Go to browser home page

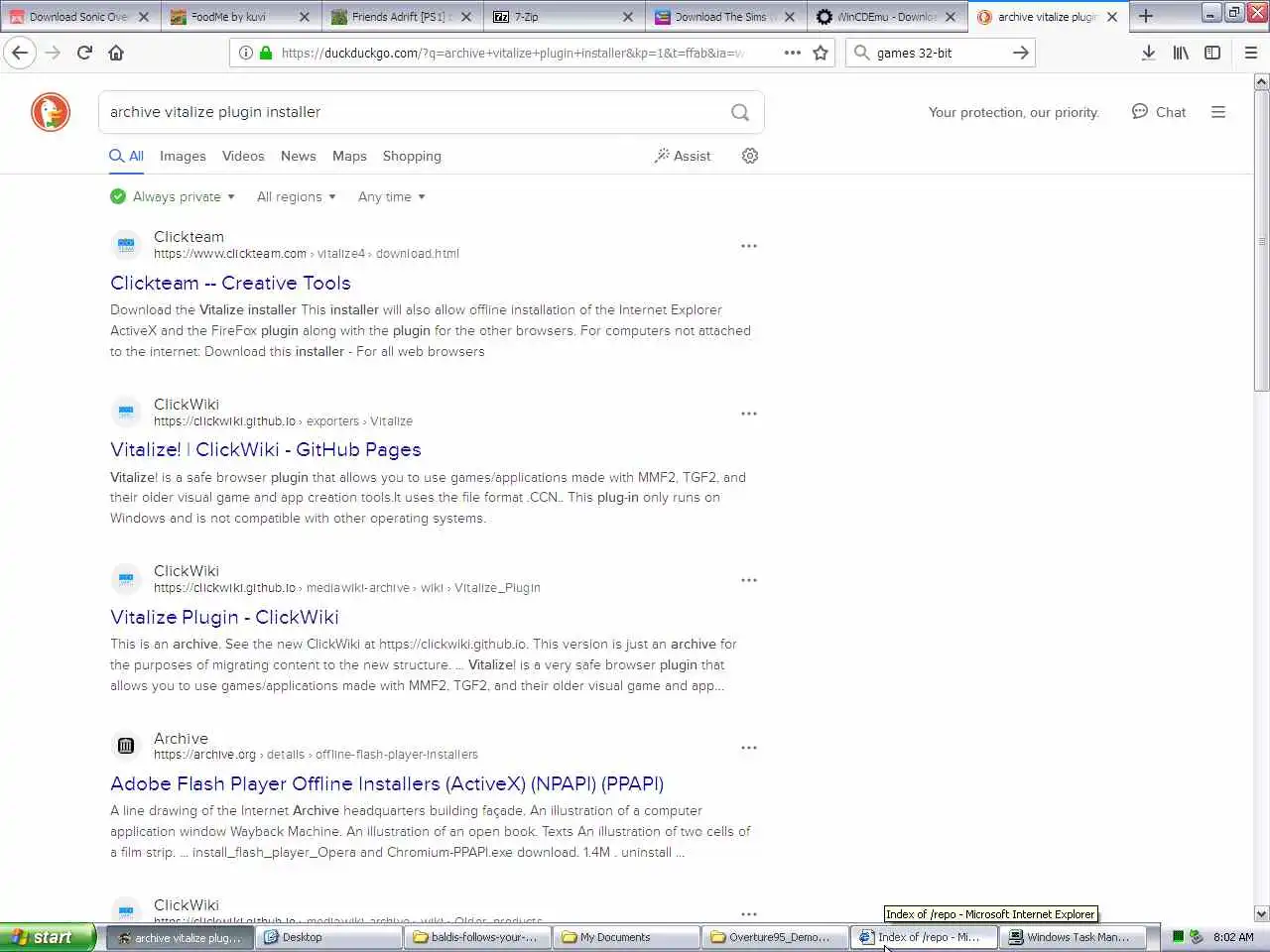pyautogui.click(x=116, y=53)
